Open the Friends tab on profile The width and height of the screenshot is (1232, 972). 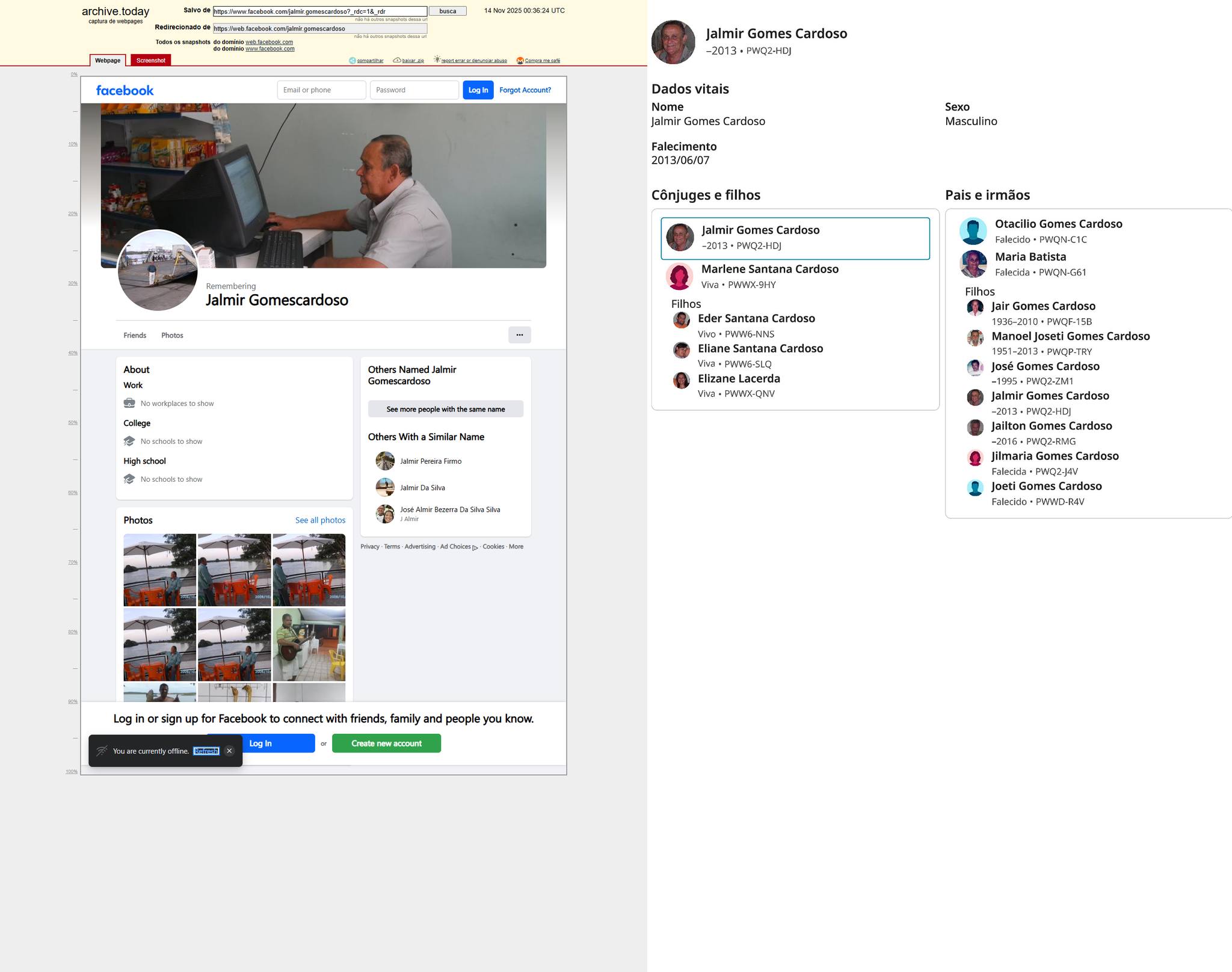135,336
